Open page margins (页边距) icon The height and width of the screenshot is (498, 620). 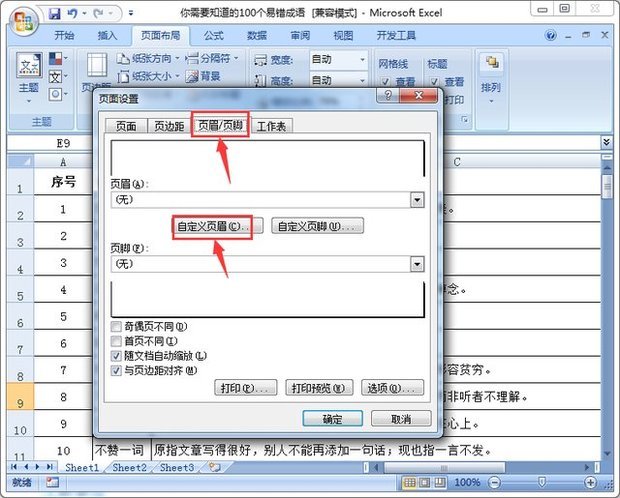click(97, 65)
